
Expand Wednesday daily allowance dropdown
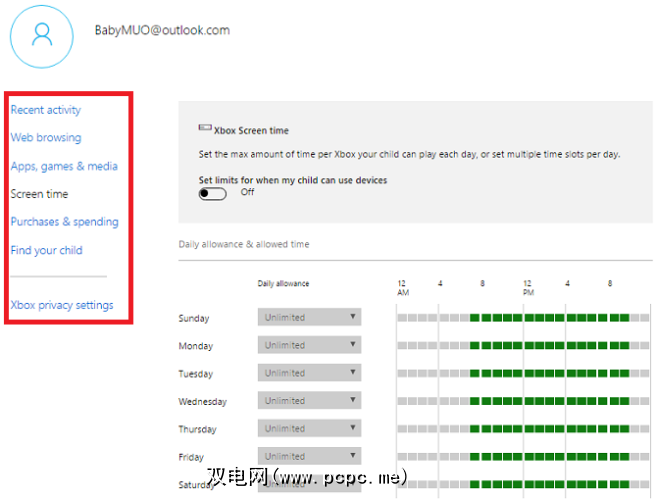pyautogui.click(x=309, y=400)
